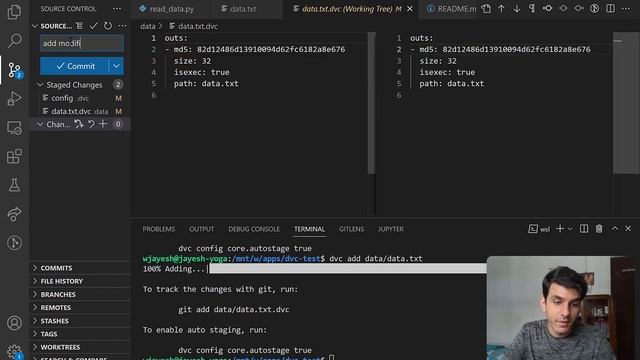This screenshot has height=360, width=640.
Task: Maximize the terminal panel size
Action: point(615,229)
